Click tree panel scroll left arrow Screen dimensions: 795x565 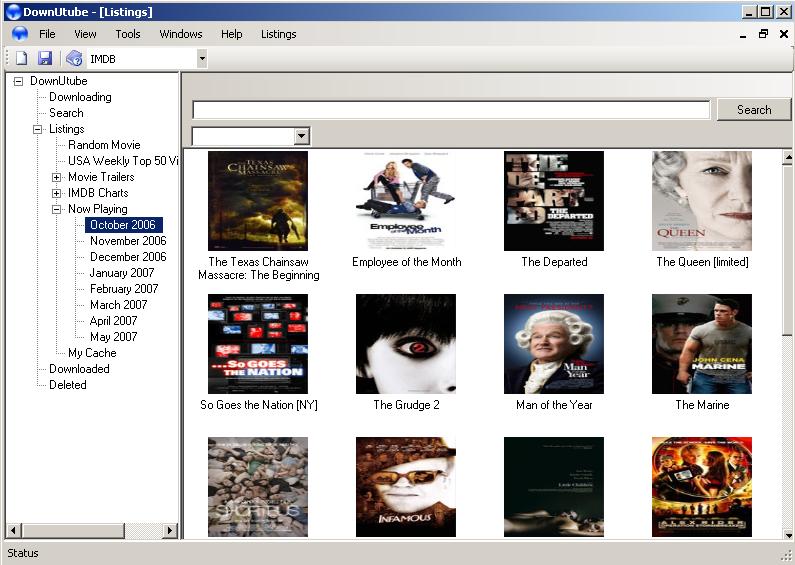click(13, 531)
